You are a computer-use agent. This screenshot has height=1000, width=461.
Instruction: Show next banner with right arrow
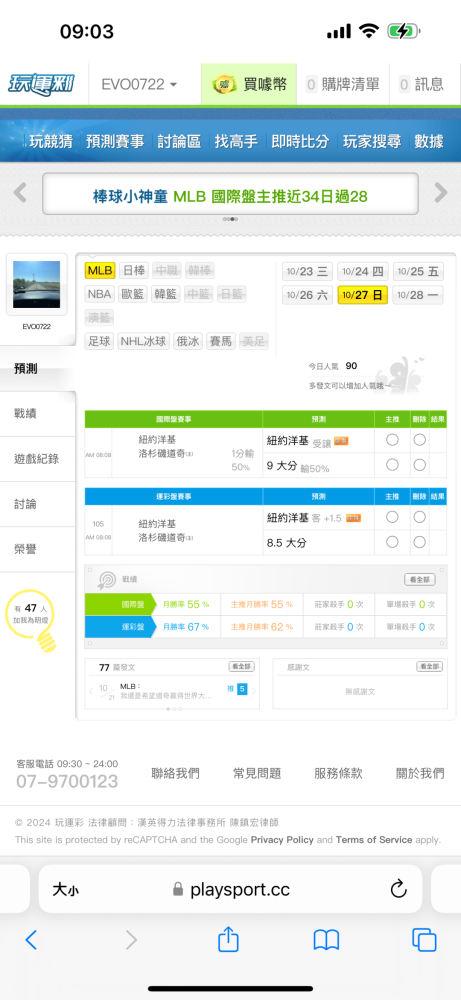coord(441,193)
